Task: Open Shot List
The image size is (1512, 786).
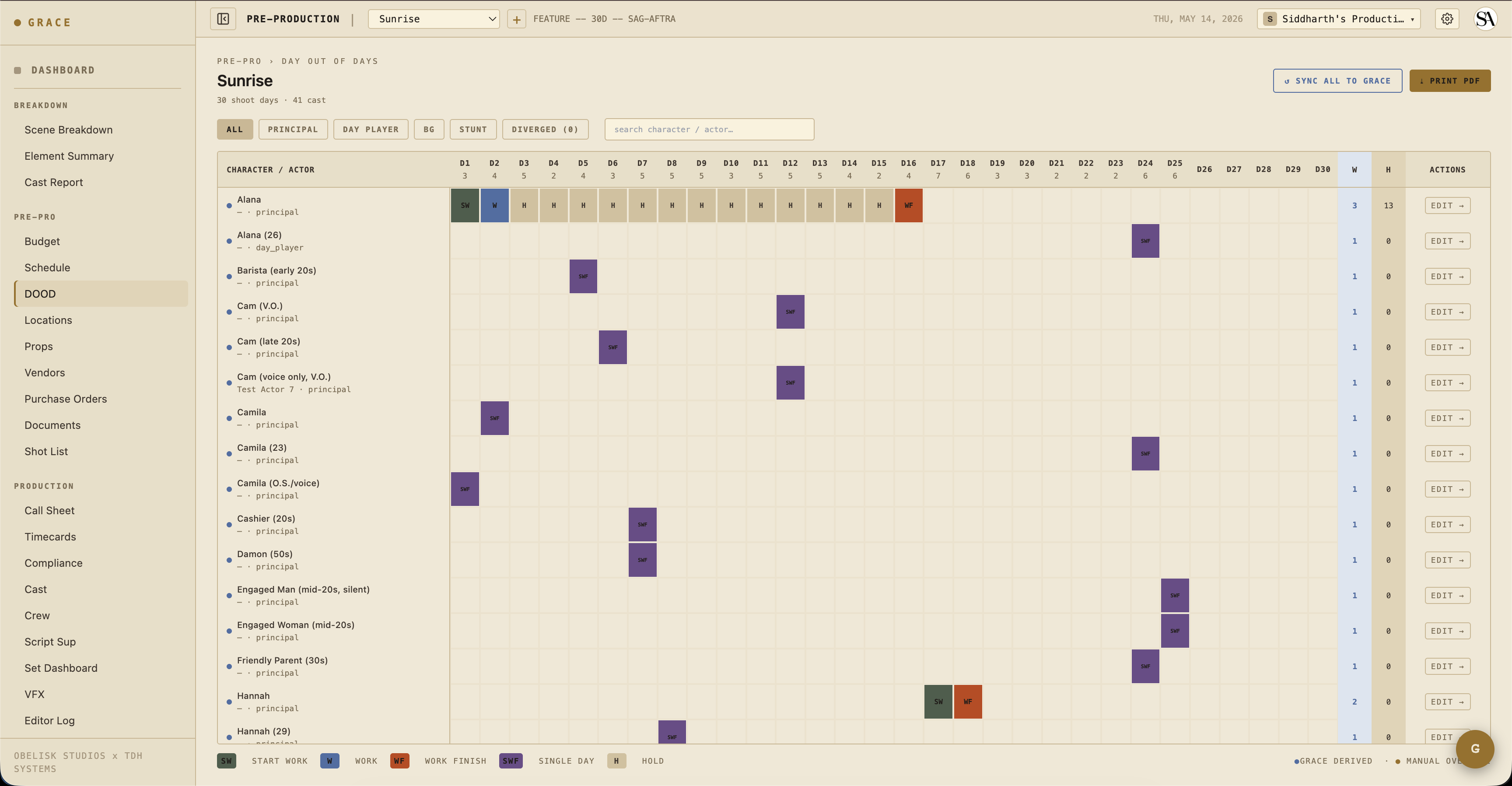Action: click(46, 451)
